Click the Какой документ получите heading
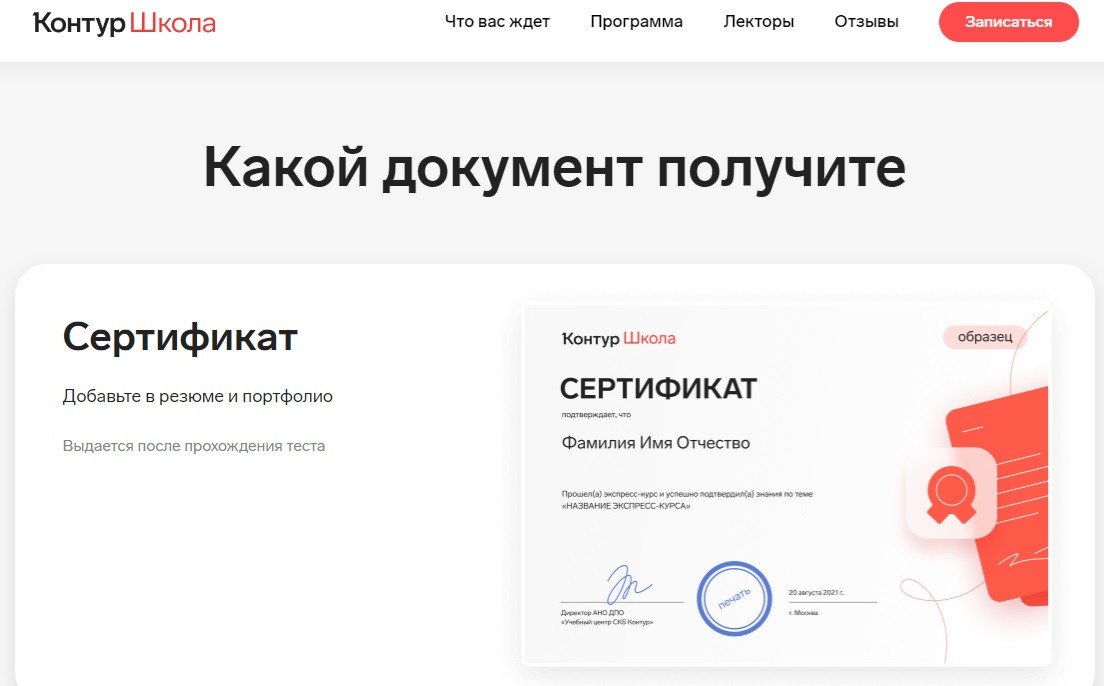 pyautogui.click(x=554, y=168)
